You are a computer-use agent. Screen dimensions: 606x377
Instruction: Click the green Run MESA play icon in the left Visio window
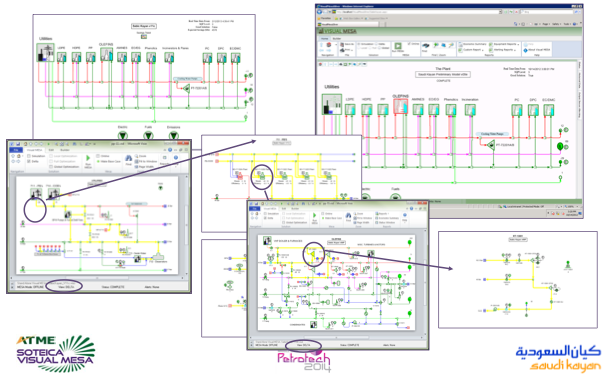88,158
